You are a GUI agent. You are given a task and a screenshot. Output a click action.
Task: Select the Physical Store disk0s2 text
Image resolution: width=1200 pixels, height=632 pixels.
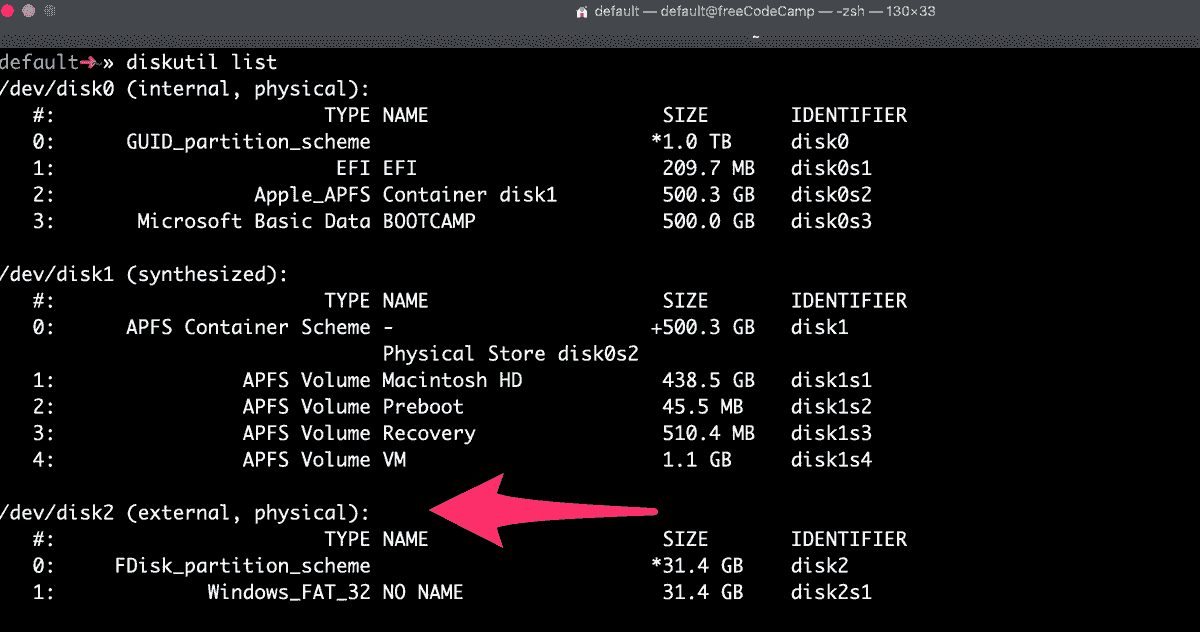[x=510, y=353]
